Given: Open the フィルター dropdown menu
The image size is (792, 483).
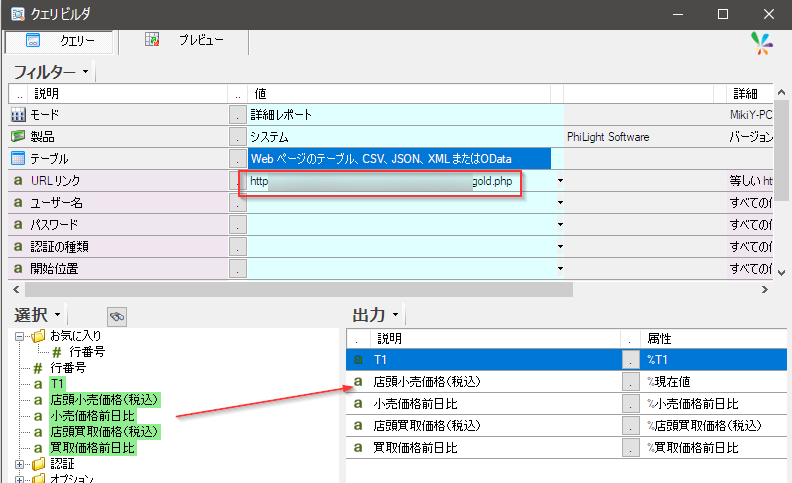Looking at the screenshot, I should (x=85, y=72).
